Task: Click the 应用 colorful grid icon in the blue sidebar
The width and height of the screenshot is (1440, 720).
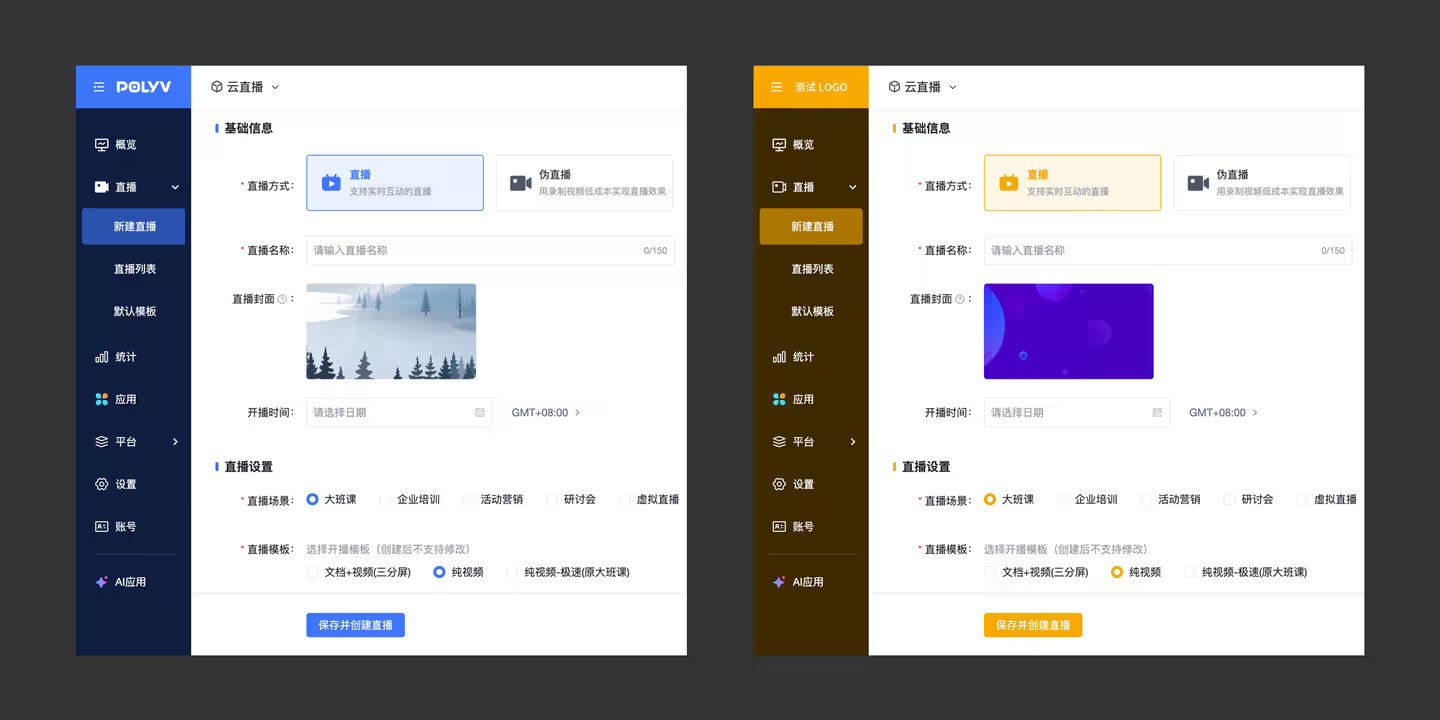Action: coord(101,399)
